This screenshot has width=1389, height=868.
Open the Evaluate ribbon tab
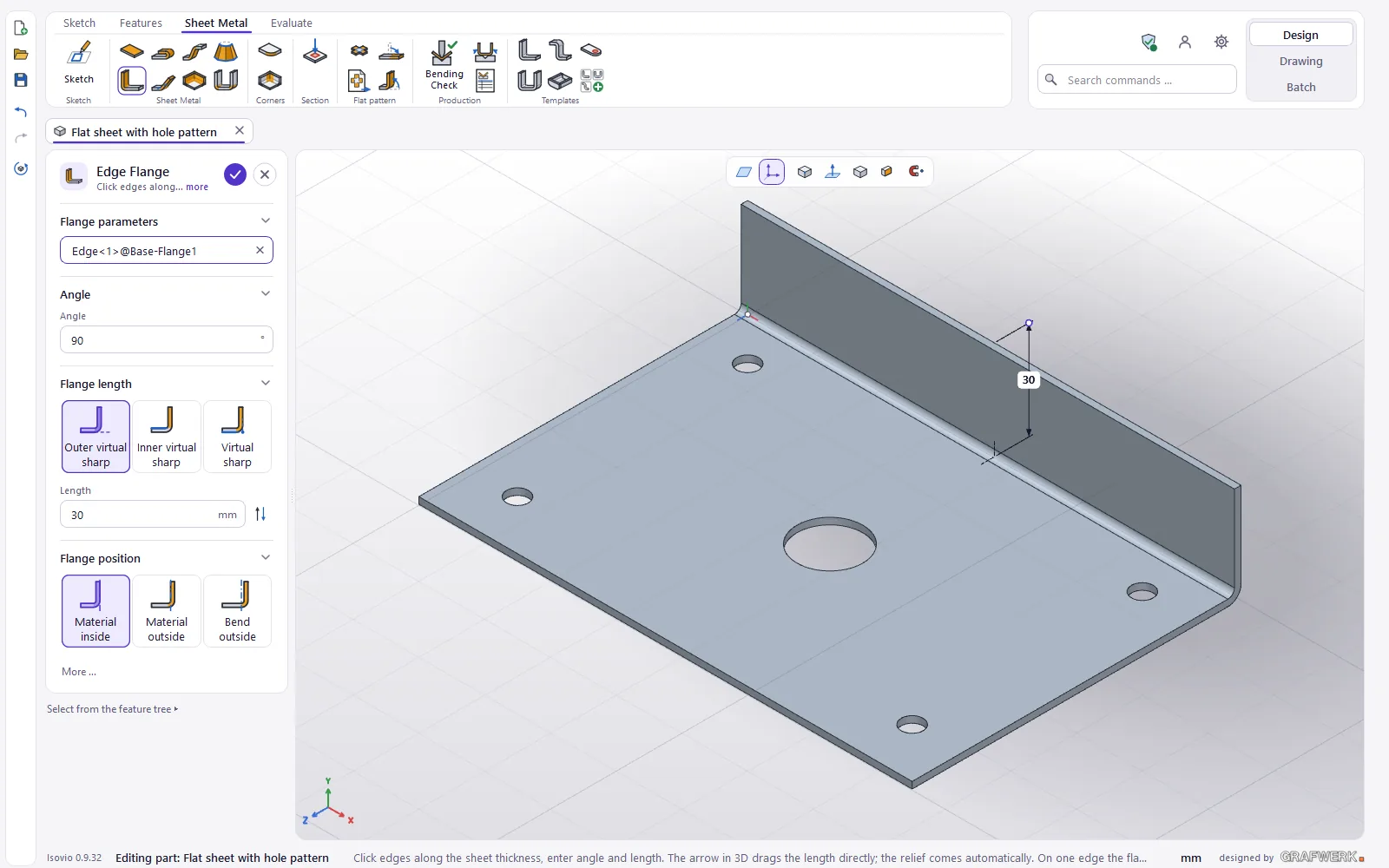(291, 23)
